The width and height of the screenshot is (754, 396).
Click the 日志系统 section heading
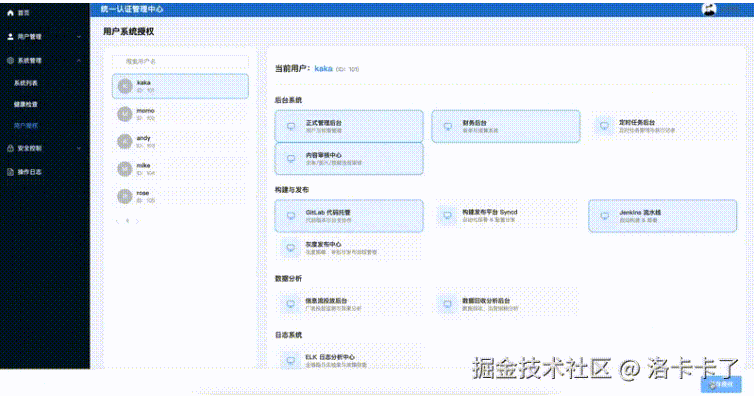point(289,335)
